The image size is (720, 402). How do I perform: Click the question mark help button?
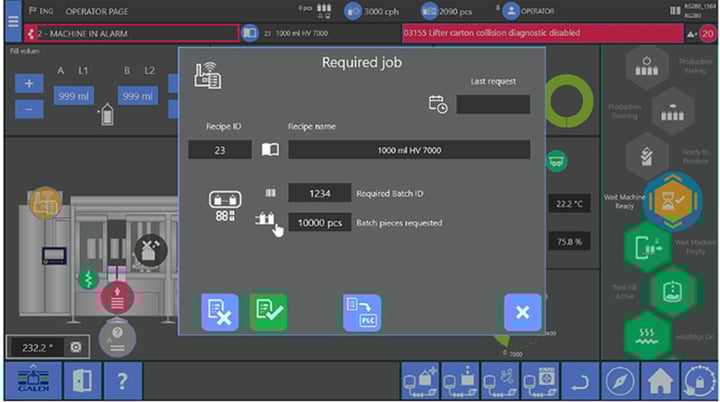click(122, 381)
